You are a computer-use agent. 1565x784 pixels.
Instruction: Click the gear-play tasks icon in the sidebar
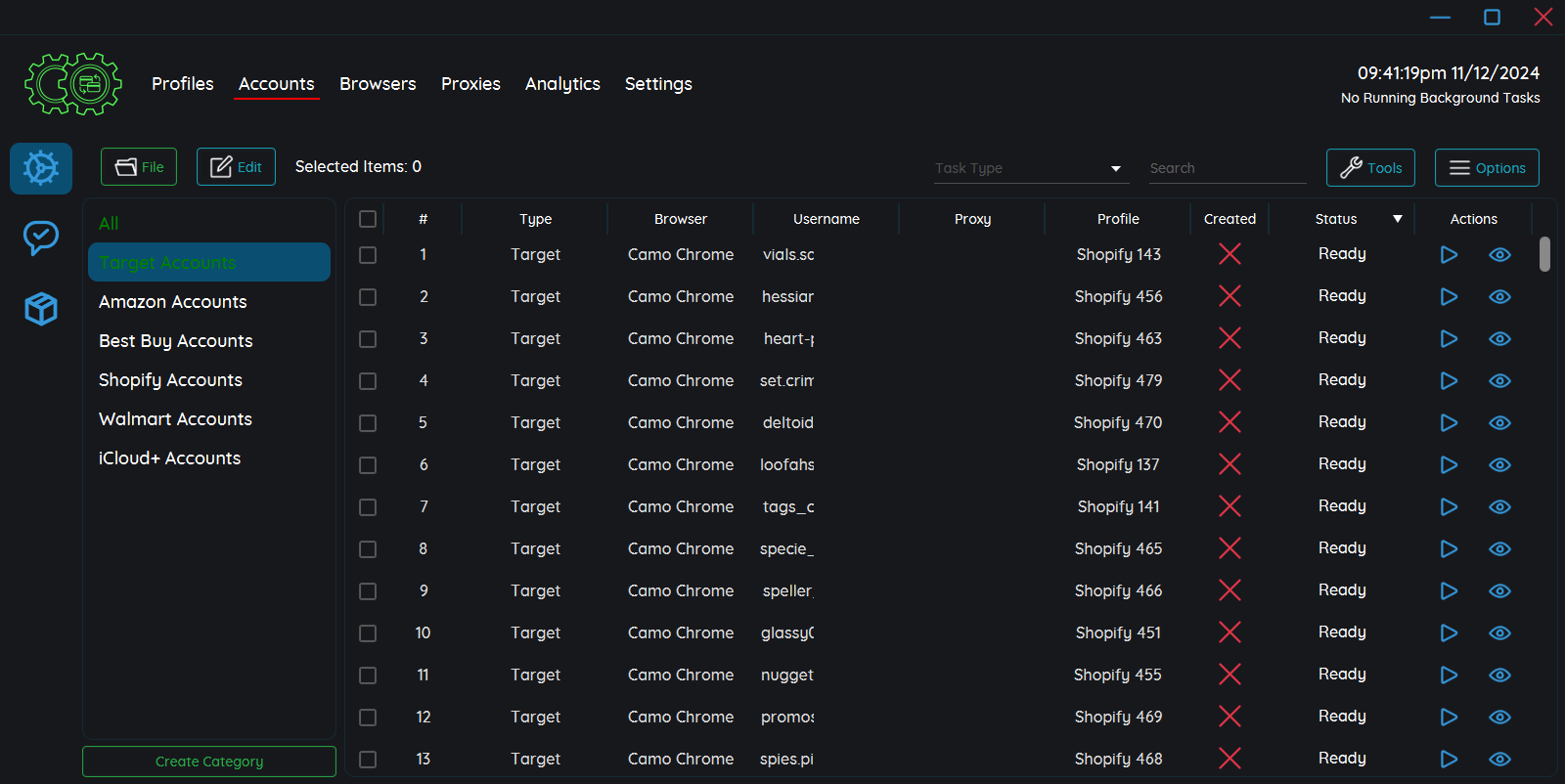click(41, 168)
